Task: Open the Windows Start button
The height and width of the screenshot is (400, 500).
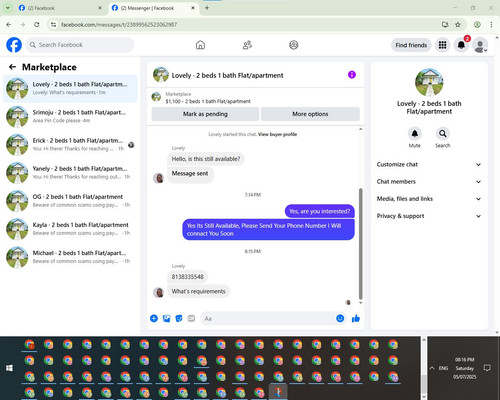Action: pos(9,368)
